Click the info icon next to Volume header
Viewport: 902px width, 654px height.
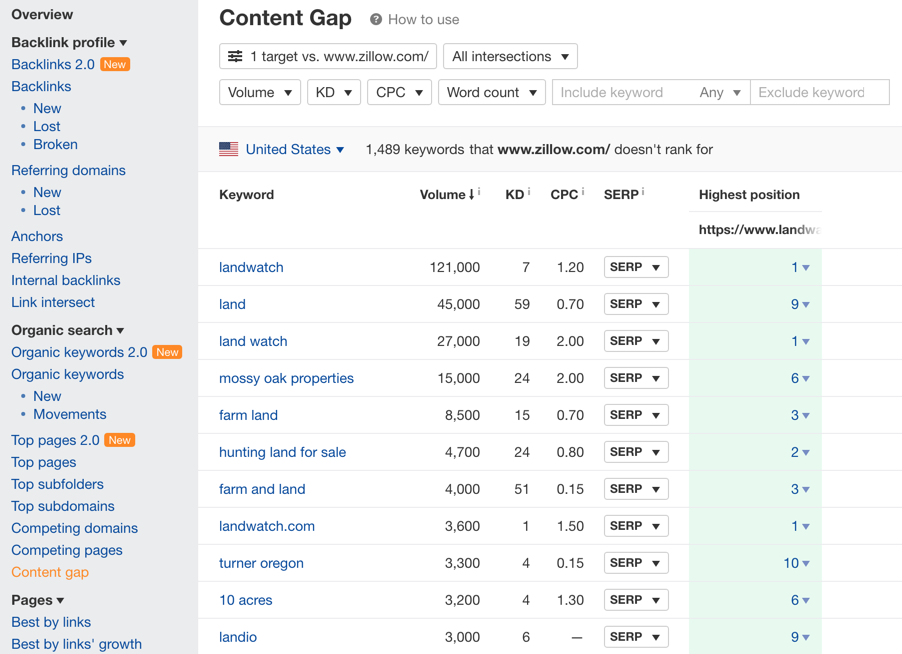[479, 192]
